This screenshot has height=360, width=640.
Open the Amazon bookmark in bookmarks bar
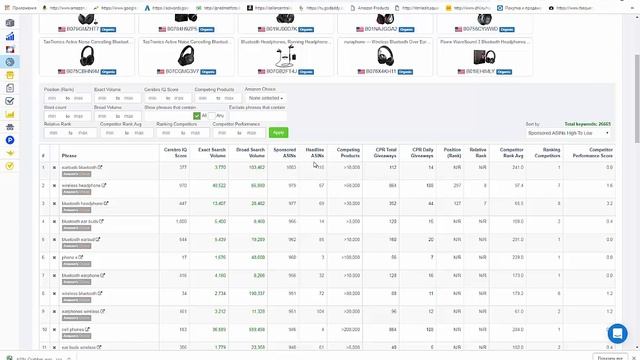click(x=64, y=8)
